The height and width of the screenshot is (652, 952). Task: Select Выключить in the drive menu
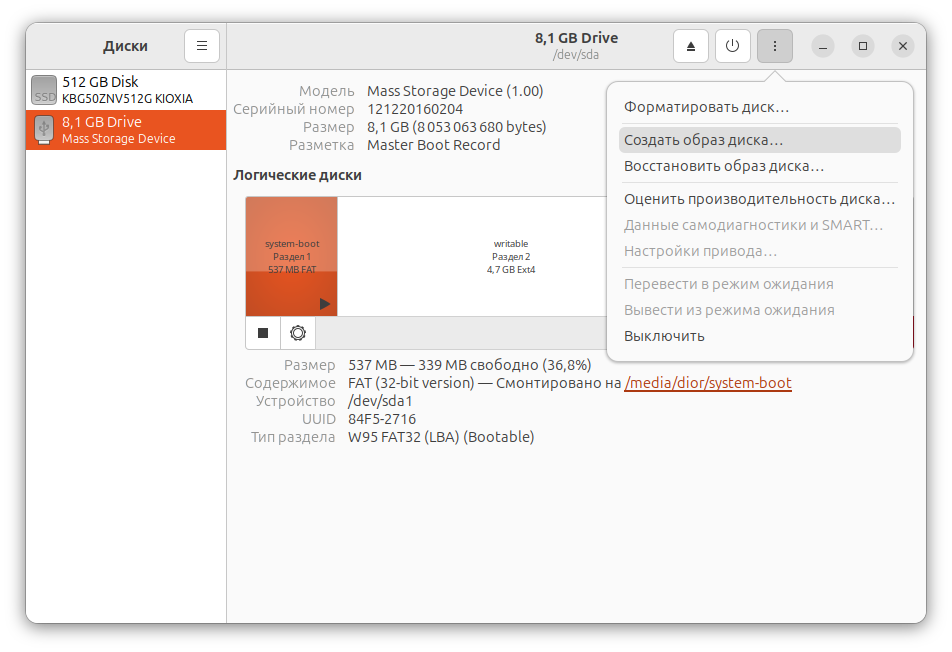point(664,336)
